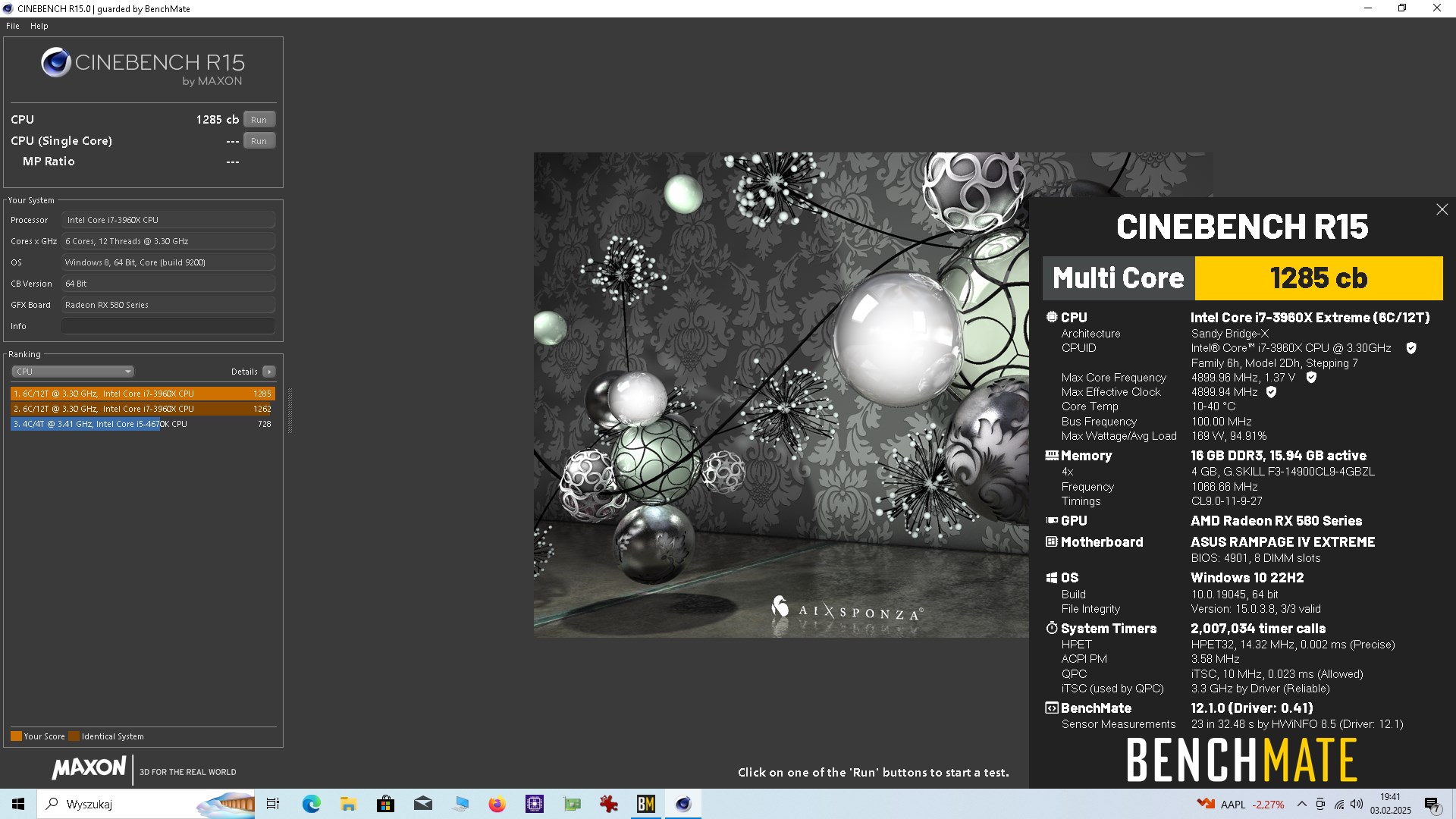Open the volume control in tray
This screenshot has width=1456, height=819.
coord(1357,804)
